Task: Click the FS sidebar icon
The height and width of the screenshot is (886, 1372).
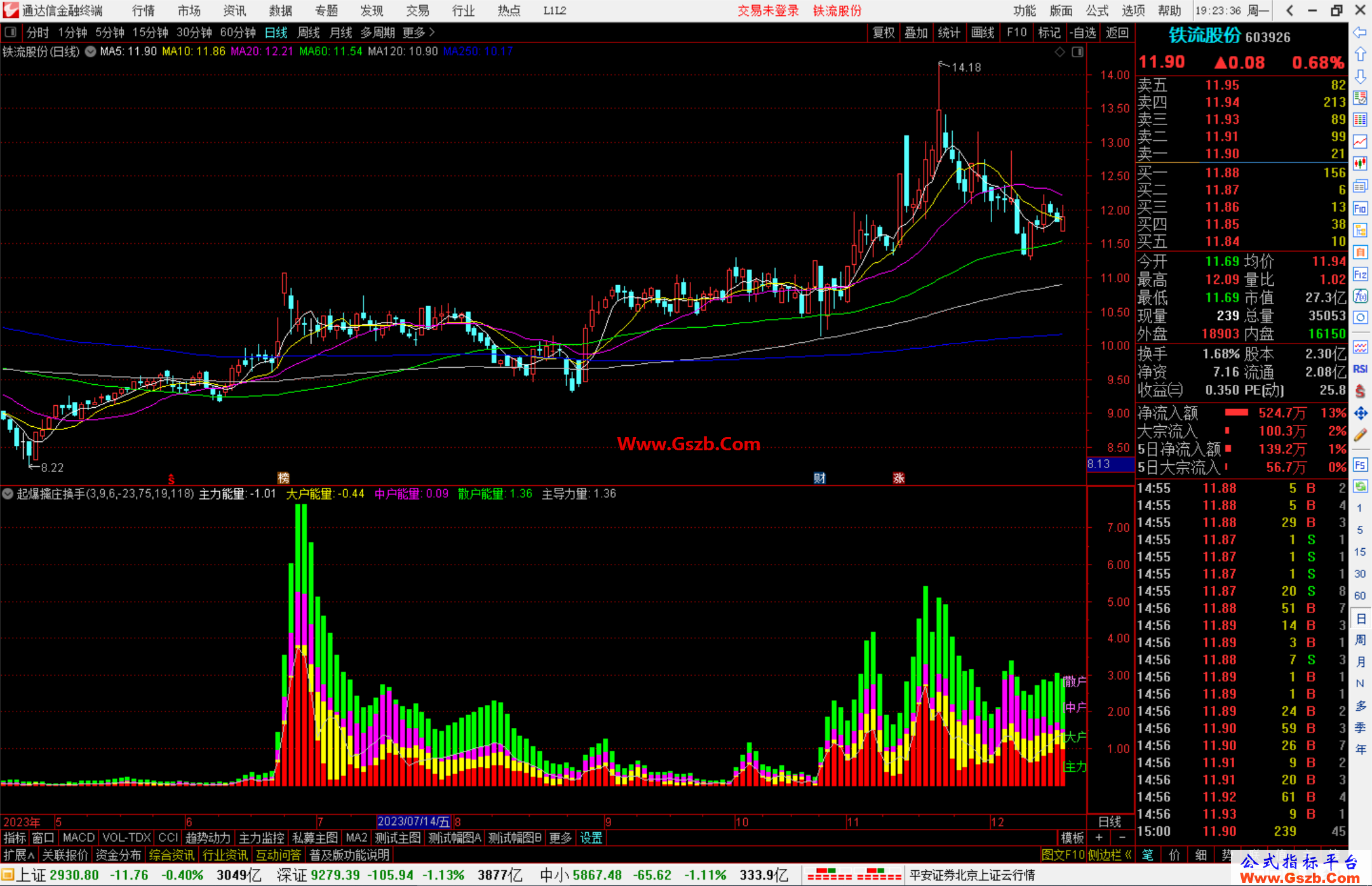Action: click(1360, 465)
